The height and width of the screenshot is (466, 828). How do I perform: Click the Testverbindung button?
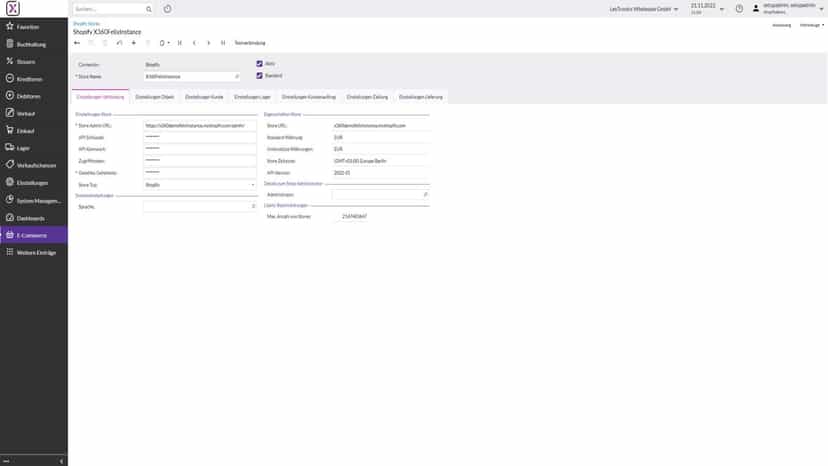point(250,43)
